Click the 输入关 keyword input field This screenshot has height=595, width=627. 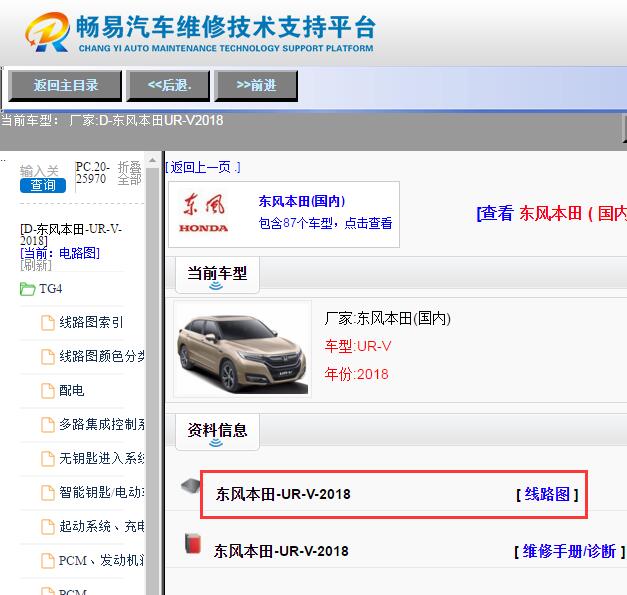(39, 171)
